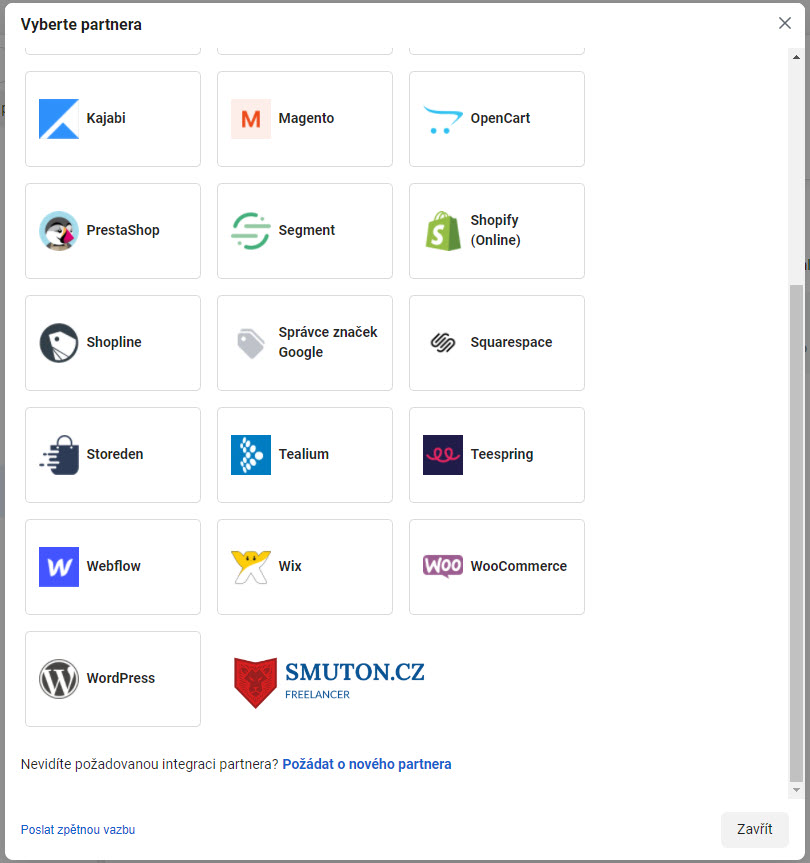Pick the Teespring partner label

point(502,454)
